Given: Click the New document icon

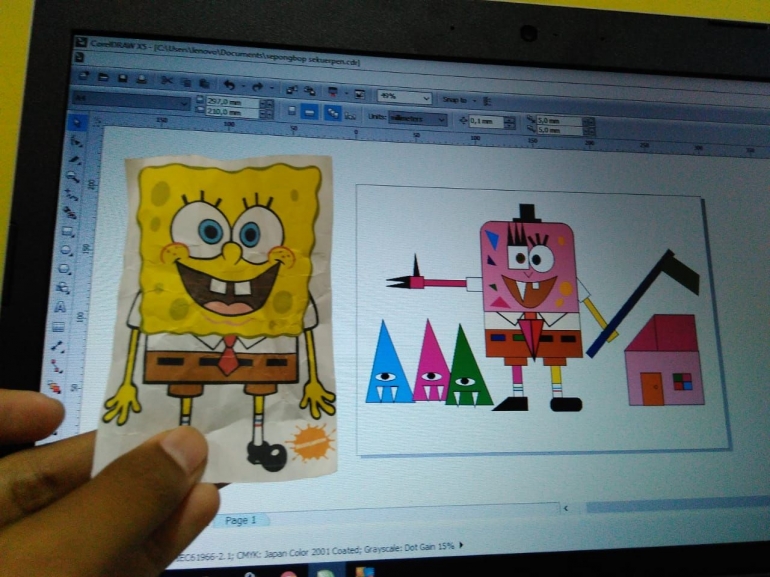Looking at the screenshot, I should tap(84, 76).
